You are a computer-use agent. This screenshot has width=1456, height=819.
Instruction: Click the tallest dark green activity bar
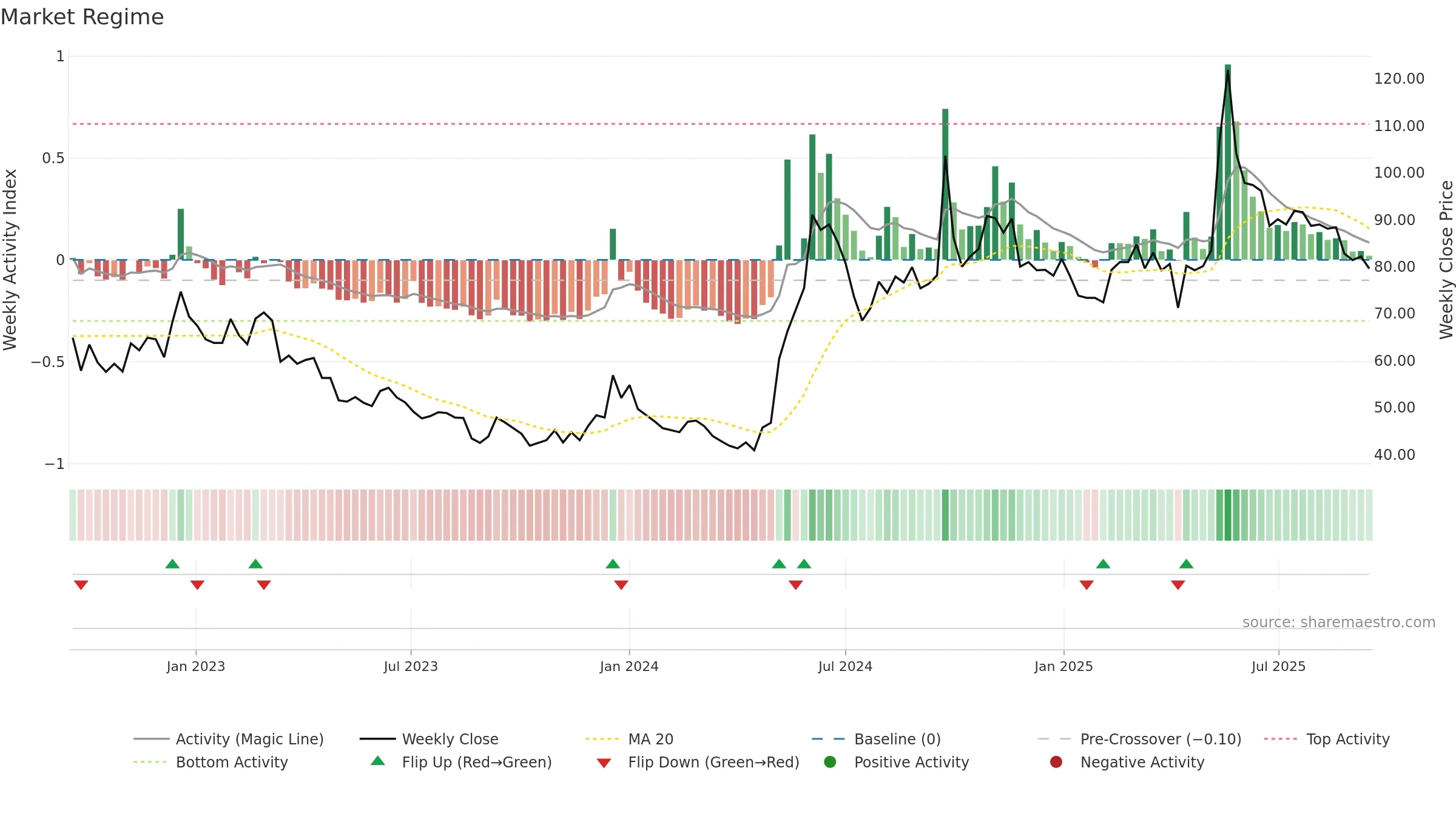1228,162
